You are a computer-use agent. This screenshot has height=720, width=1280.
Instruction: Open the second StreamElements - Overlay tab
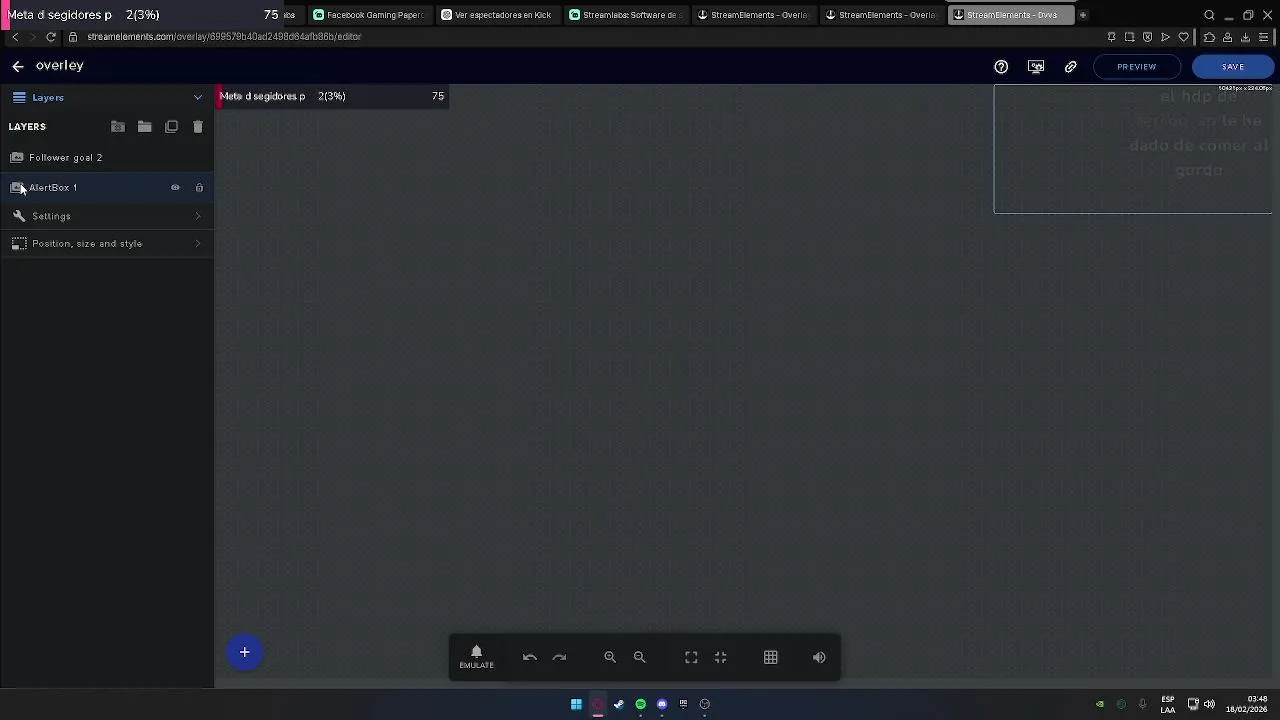(882, 15)
